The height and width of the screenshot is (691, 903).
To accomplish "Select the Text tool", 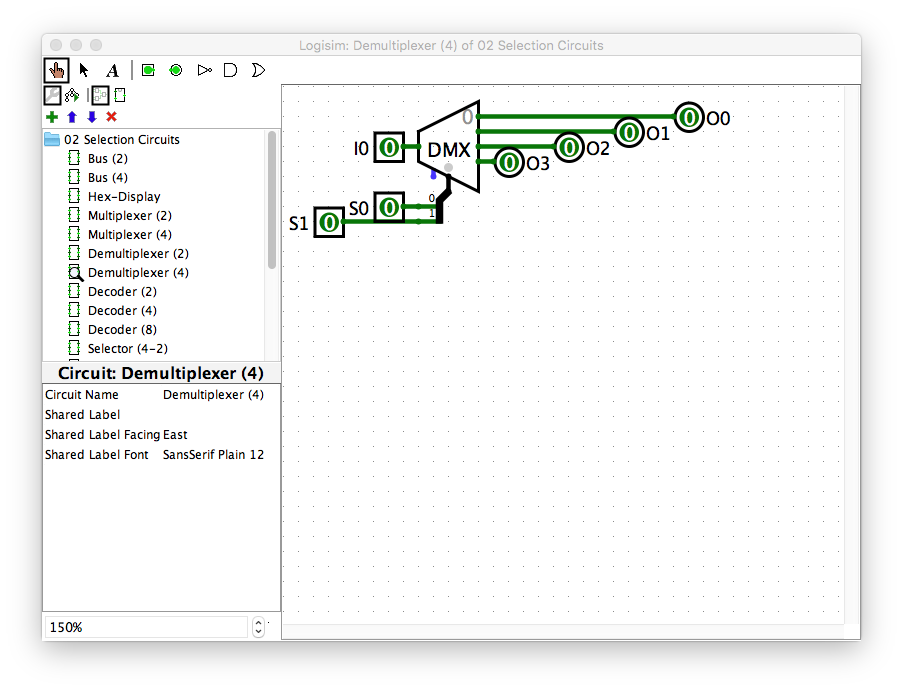I will [112, 70].
